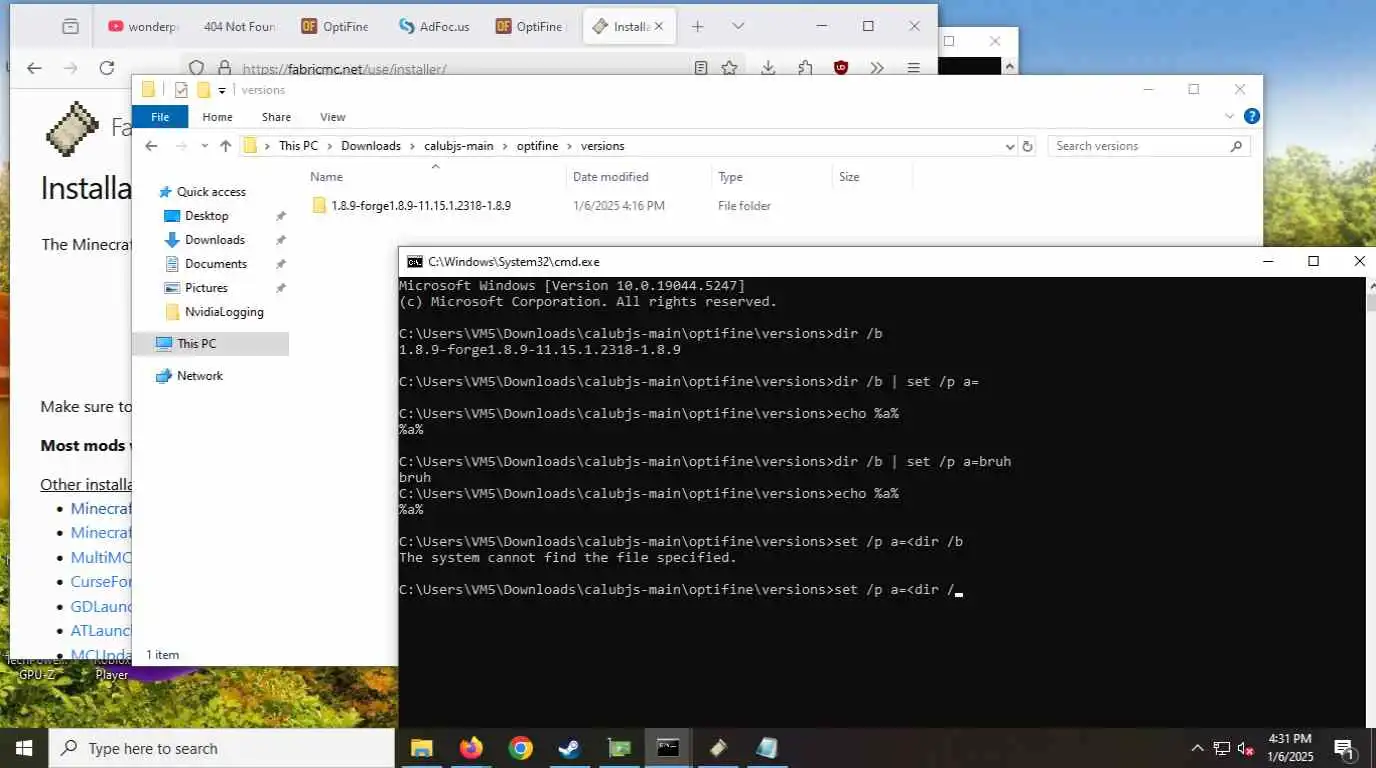Open the View ribbon tab

333,117
